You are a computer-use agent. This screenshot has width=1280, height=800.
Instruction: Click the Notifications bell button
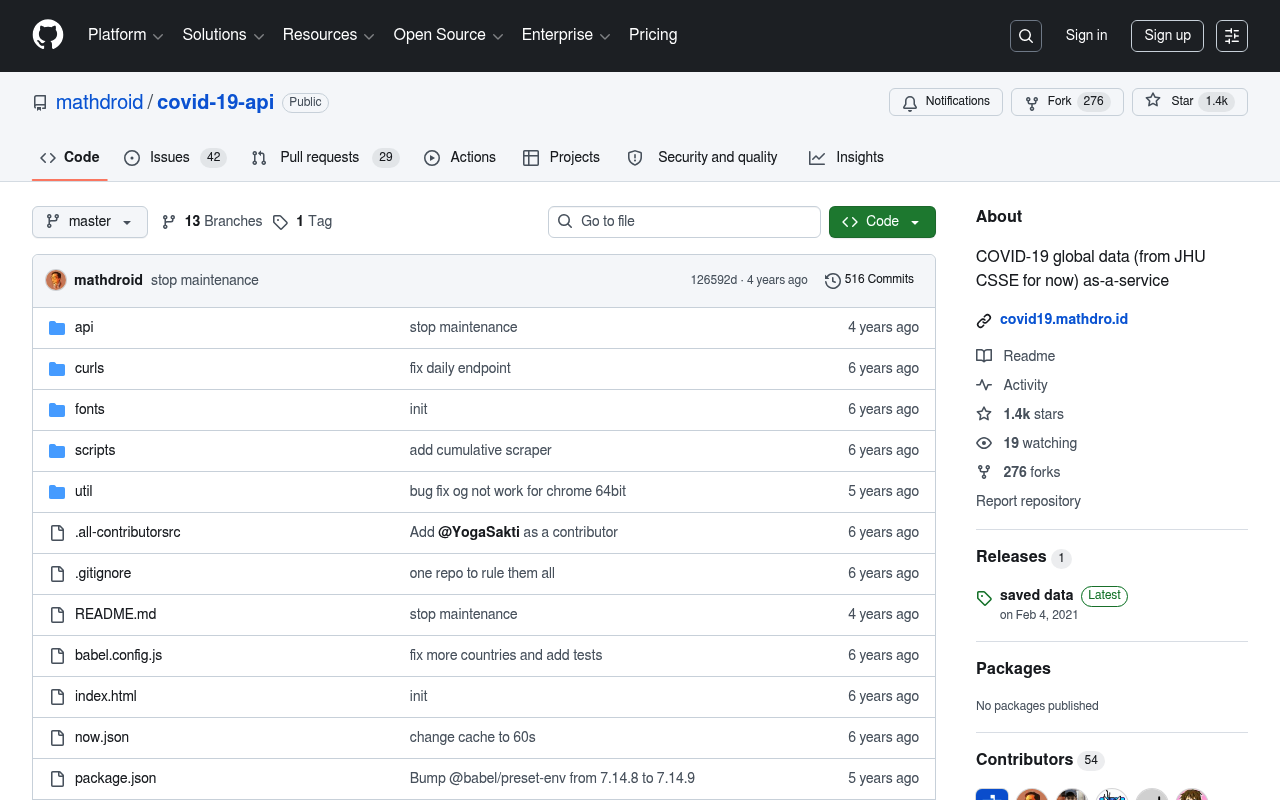pos(946,102)
